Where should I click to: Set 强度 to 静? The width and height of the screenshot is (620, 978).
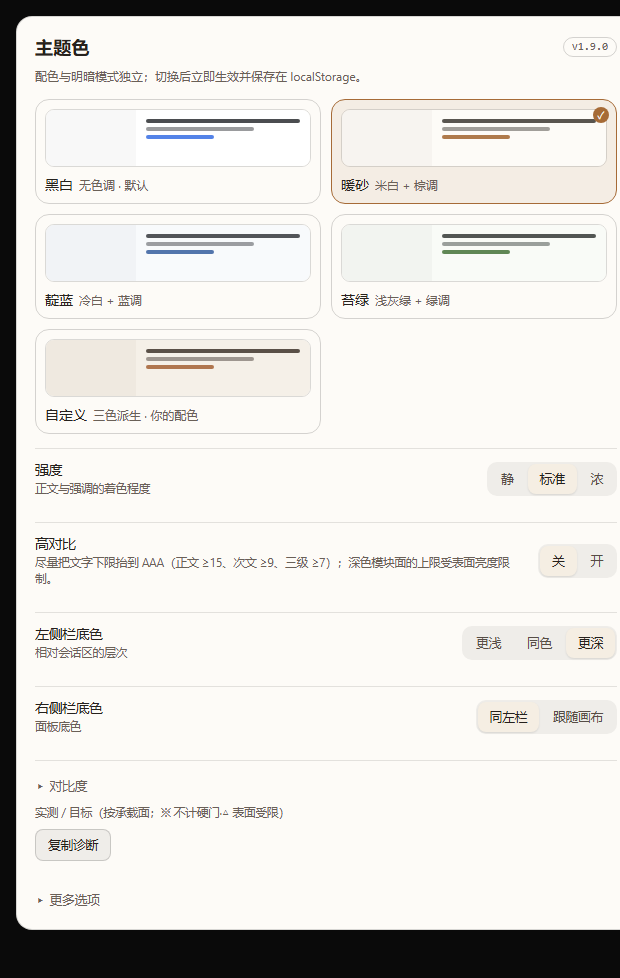tap(507, 479)
